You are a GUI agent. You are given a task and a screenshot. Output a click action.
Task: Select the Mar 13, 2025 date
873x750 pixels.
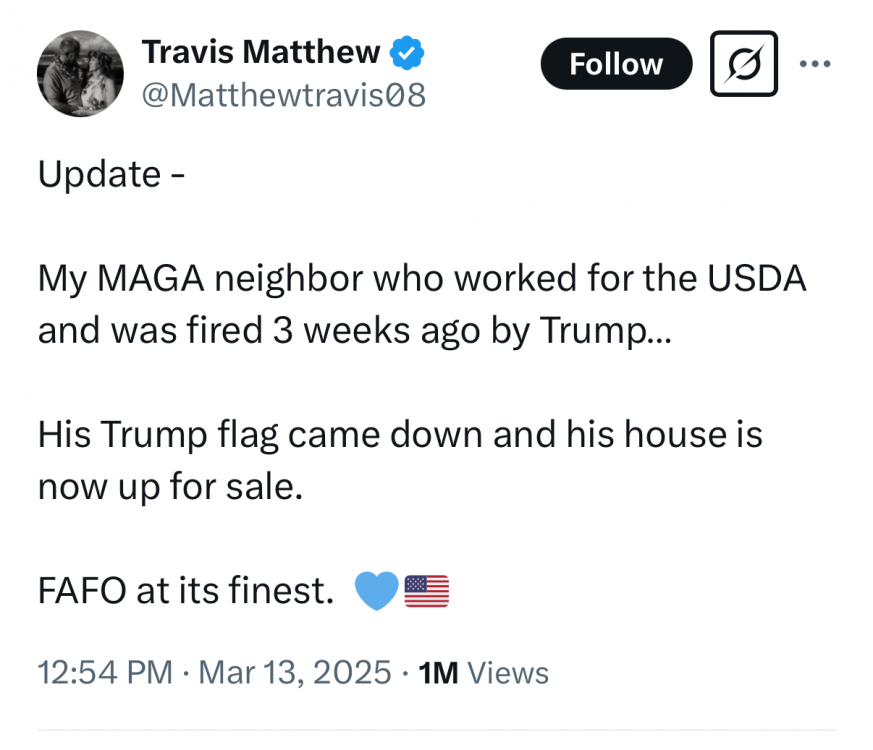[295, 672]
